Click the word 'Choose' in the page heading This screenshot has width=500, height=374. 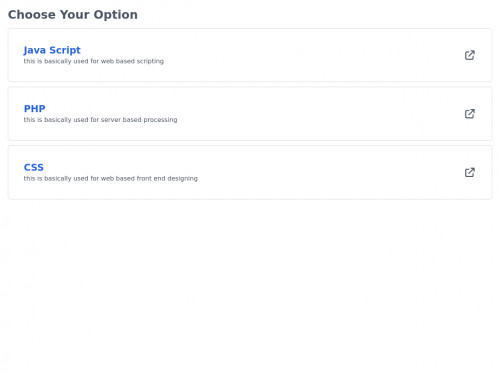click(x=32, y=15)
